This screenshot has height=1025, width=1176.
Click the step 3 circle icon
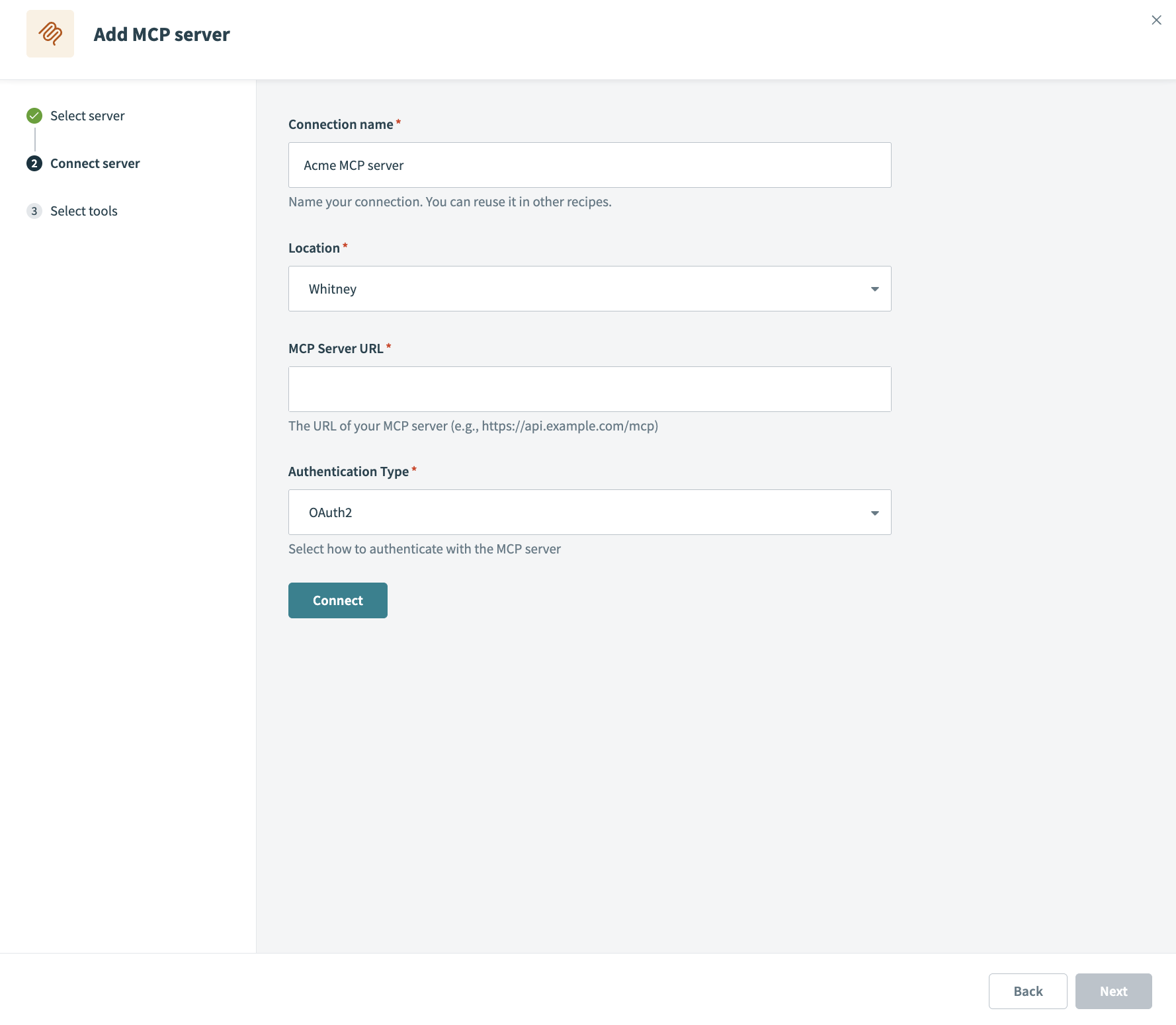click(34, 210)
